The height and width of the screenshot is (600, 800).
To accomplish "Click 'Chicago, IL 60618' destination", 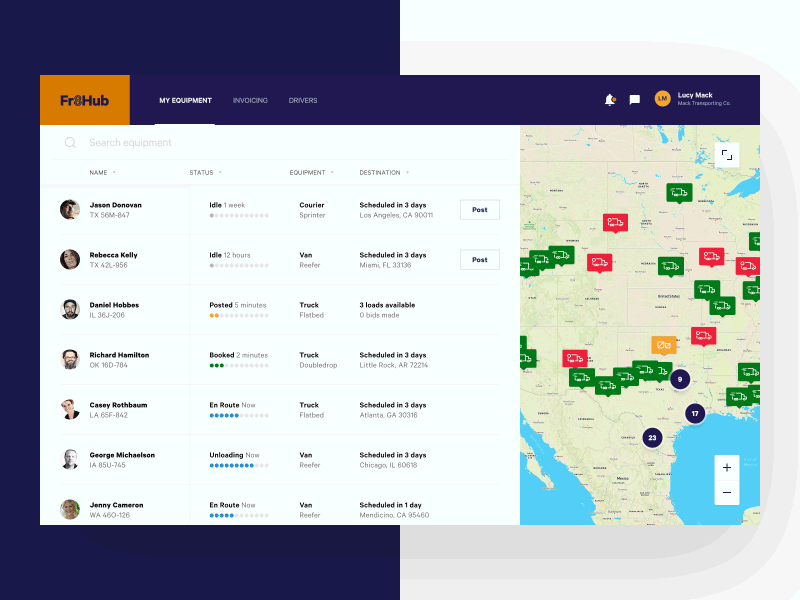I will (388, 465).
